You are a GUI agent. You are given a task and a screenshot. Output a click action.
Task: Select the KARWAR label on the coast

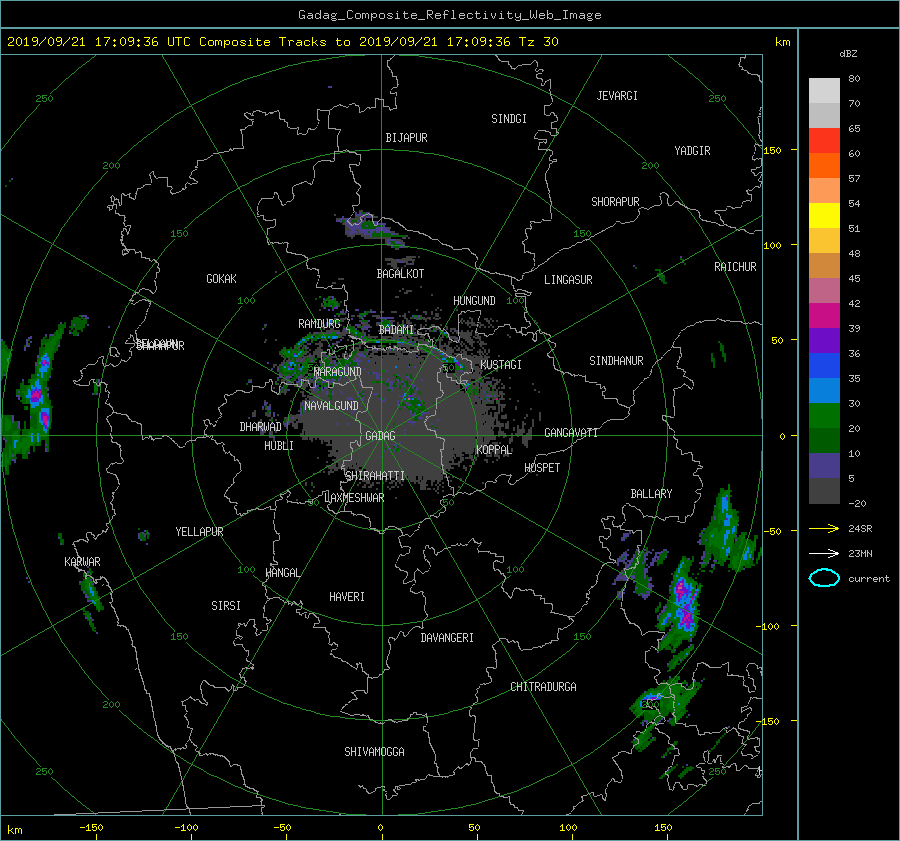[82, 561]
